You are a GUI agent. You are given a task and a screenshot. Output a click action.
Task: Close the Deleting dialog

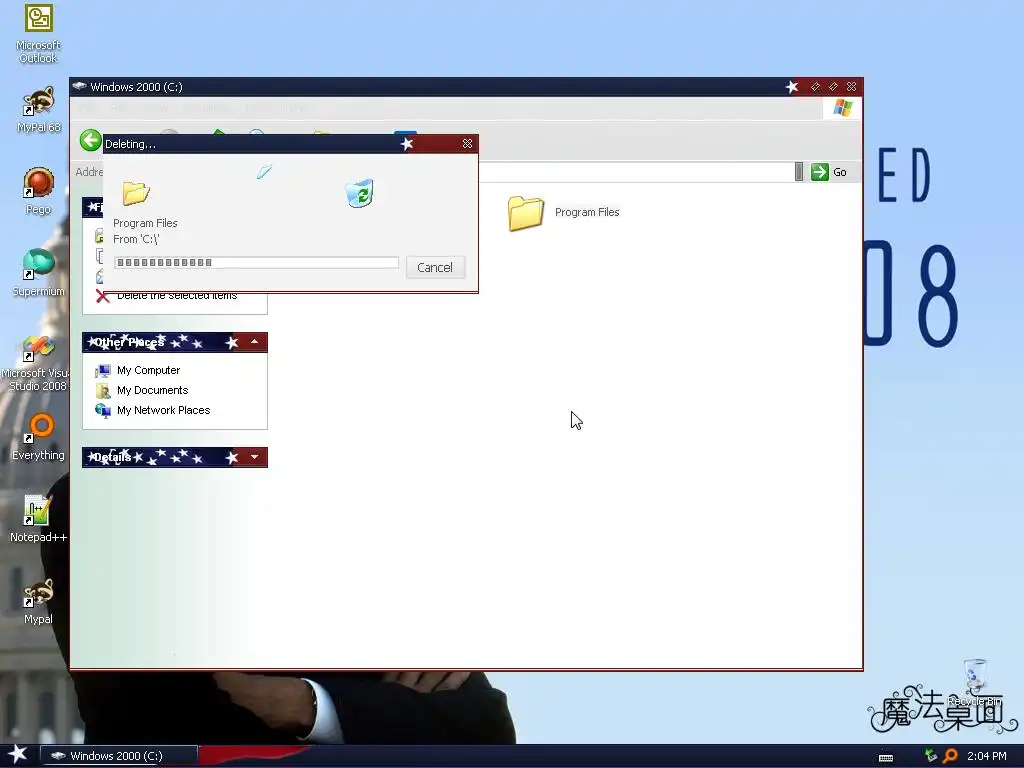pyautogui.click(x=468, y=144)
